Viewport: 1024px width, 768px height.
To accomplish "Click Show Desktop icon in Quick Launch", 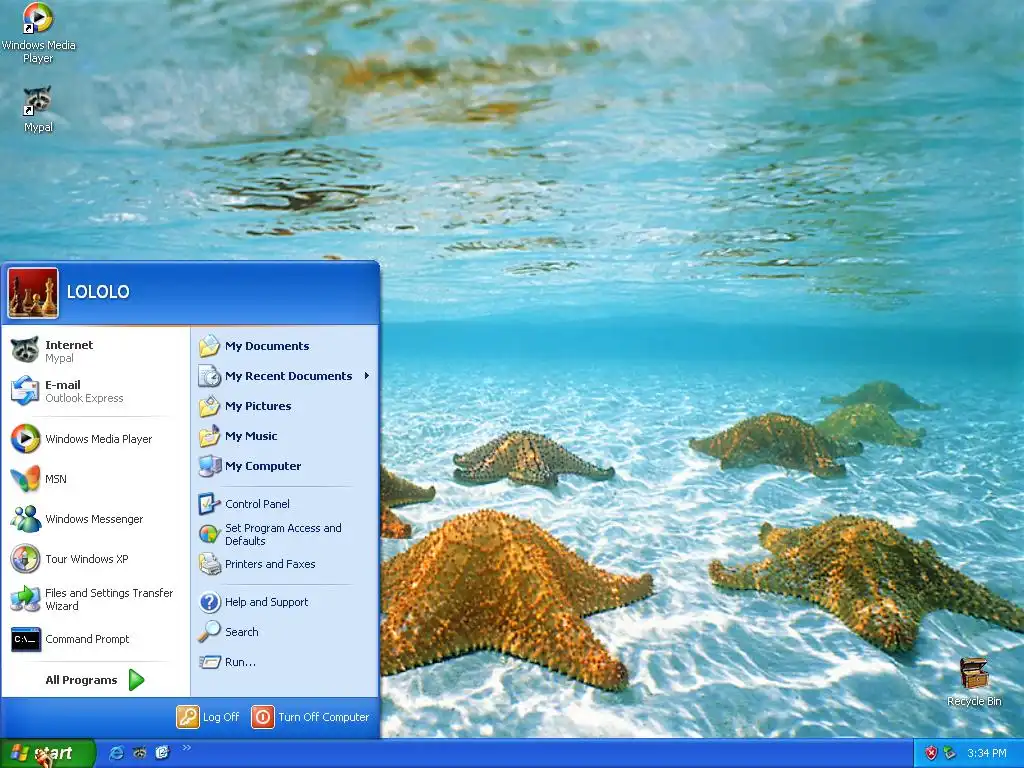I will point(163,753).
